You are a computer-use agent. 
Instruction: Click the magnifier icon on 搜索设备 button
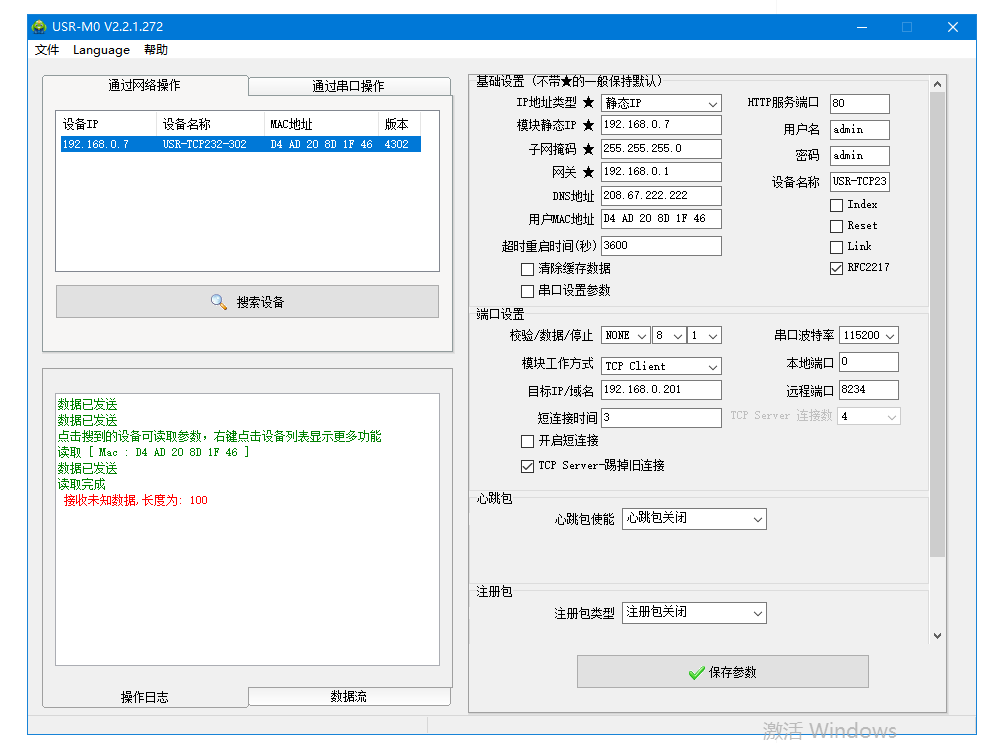[219, 302]
